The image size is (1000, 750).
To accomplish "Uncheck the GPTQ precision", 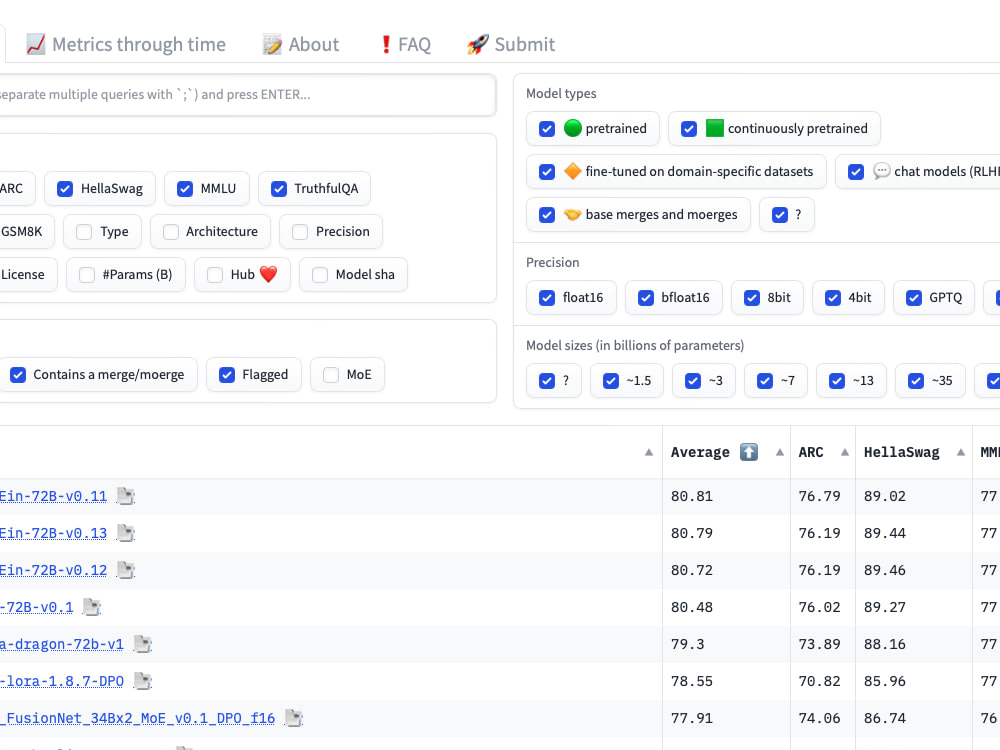I will coord(914,298).
